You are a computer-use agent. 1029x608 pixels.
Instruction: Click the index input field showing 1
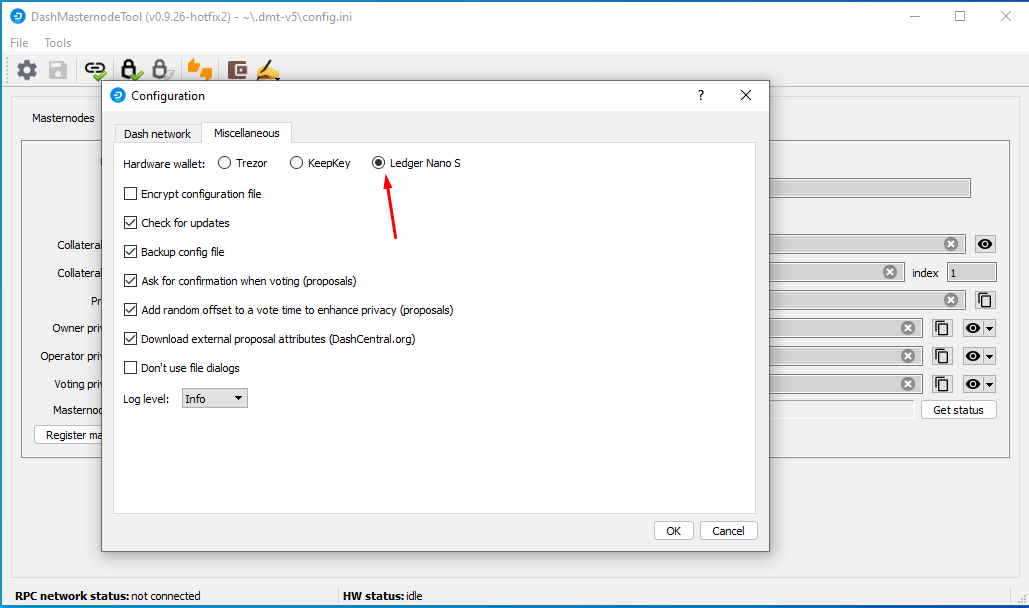[972, 272]
